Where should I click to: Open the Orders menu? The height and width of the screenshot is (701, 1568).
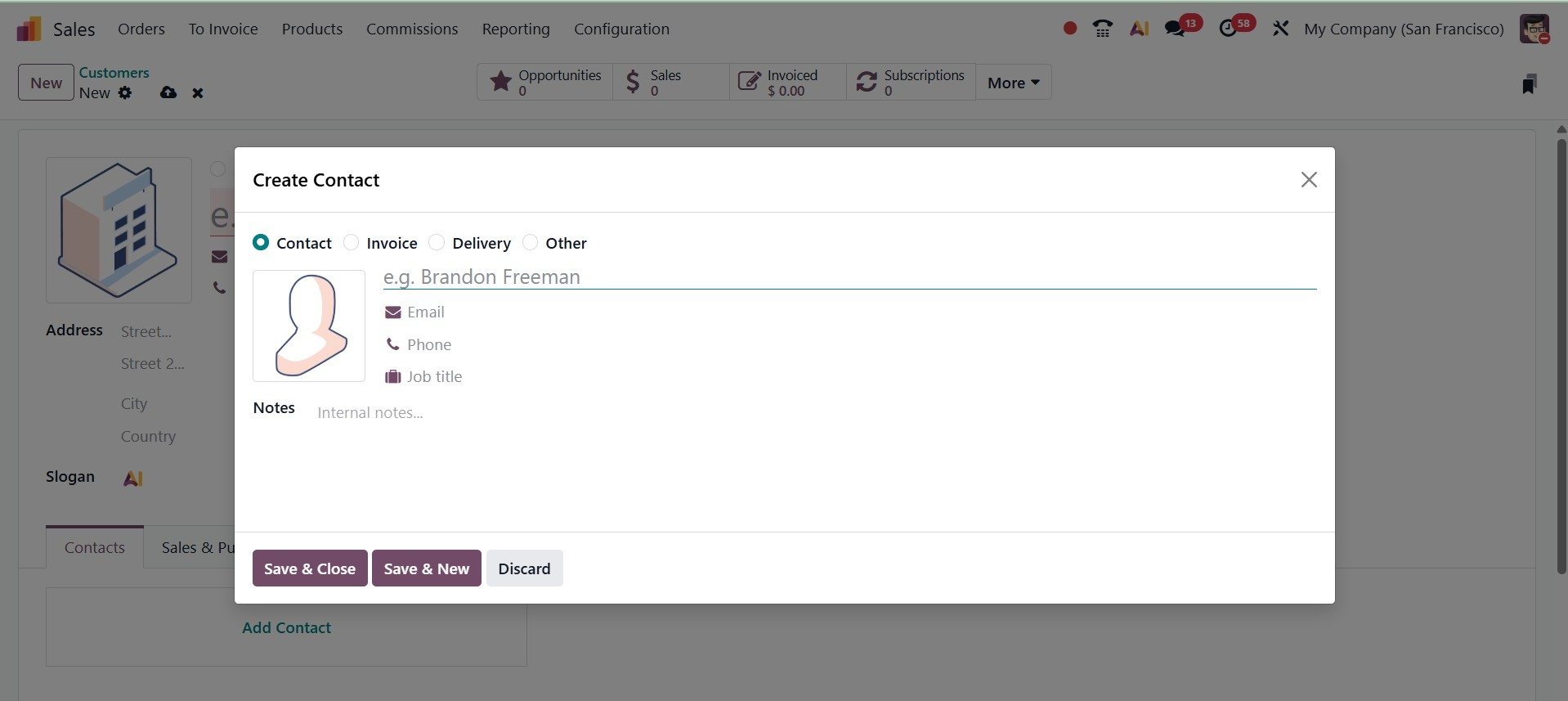(x=141, y=29)
